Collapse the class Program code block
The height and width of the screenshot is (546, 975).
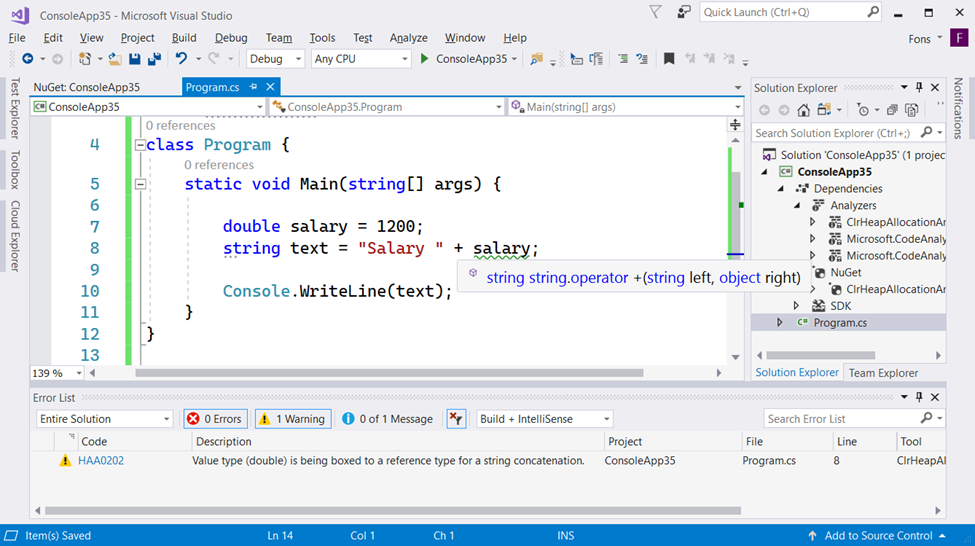click(x=141, y=145)
